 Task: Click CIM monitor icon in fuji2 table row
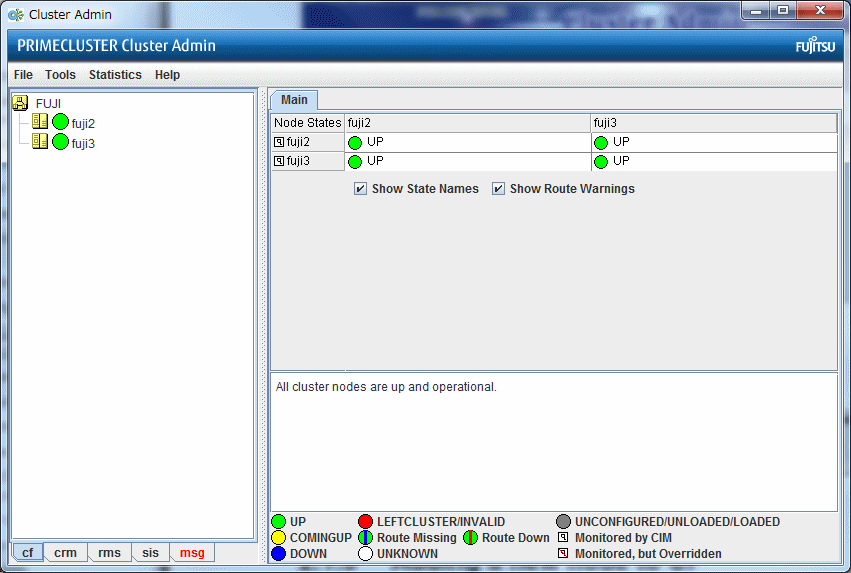coord(279,142)
